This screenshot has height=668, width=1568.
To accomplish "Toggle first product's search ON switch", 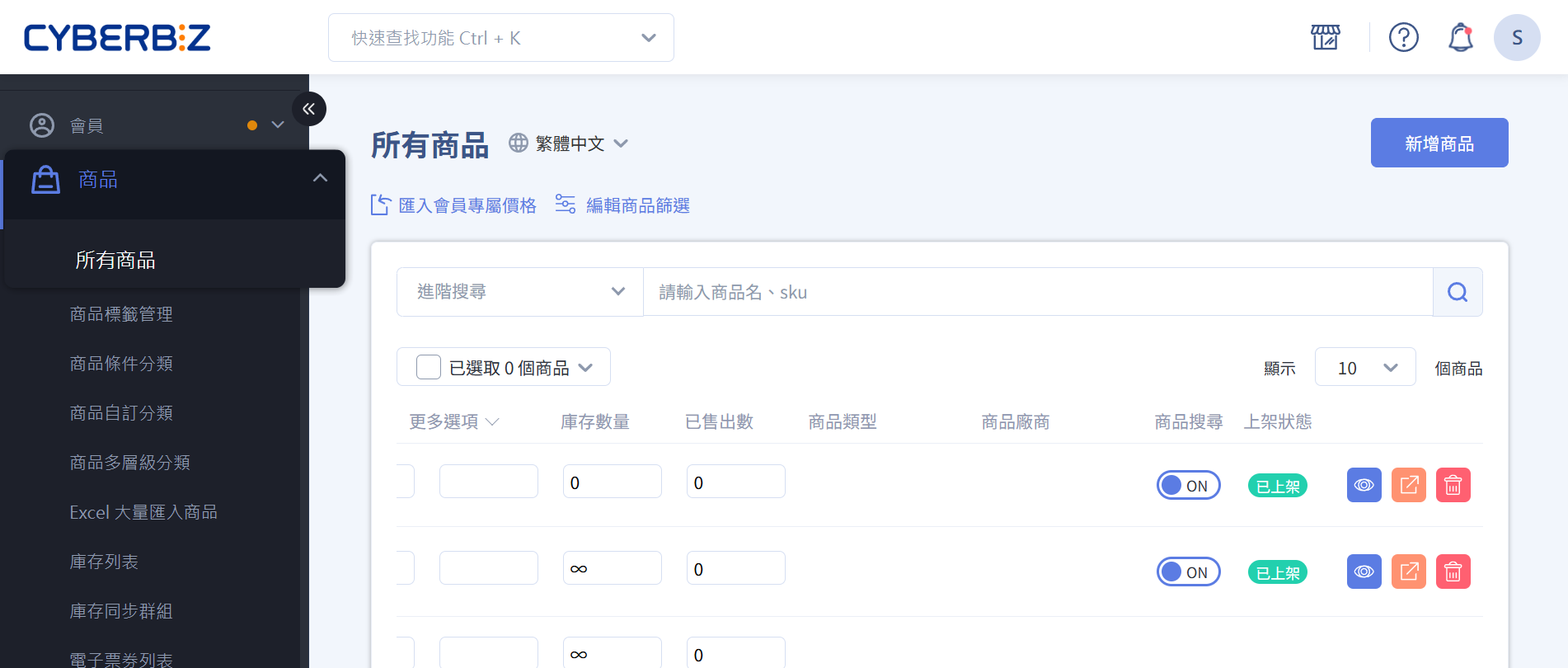I will coord(1188,485).
